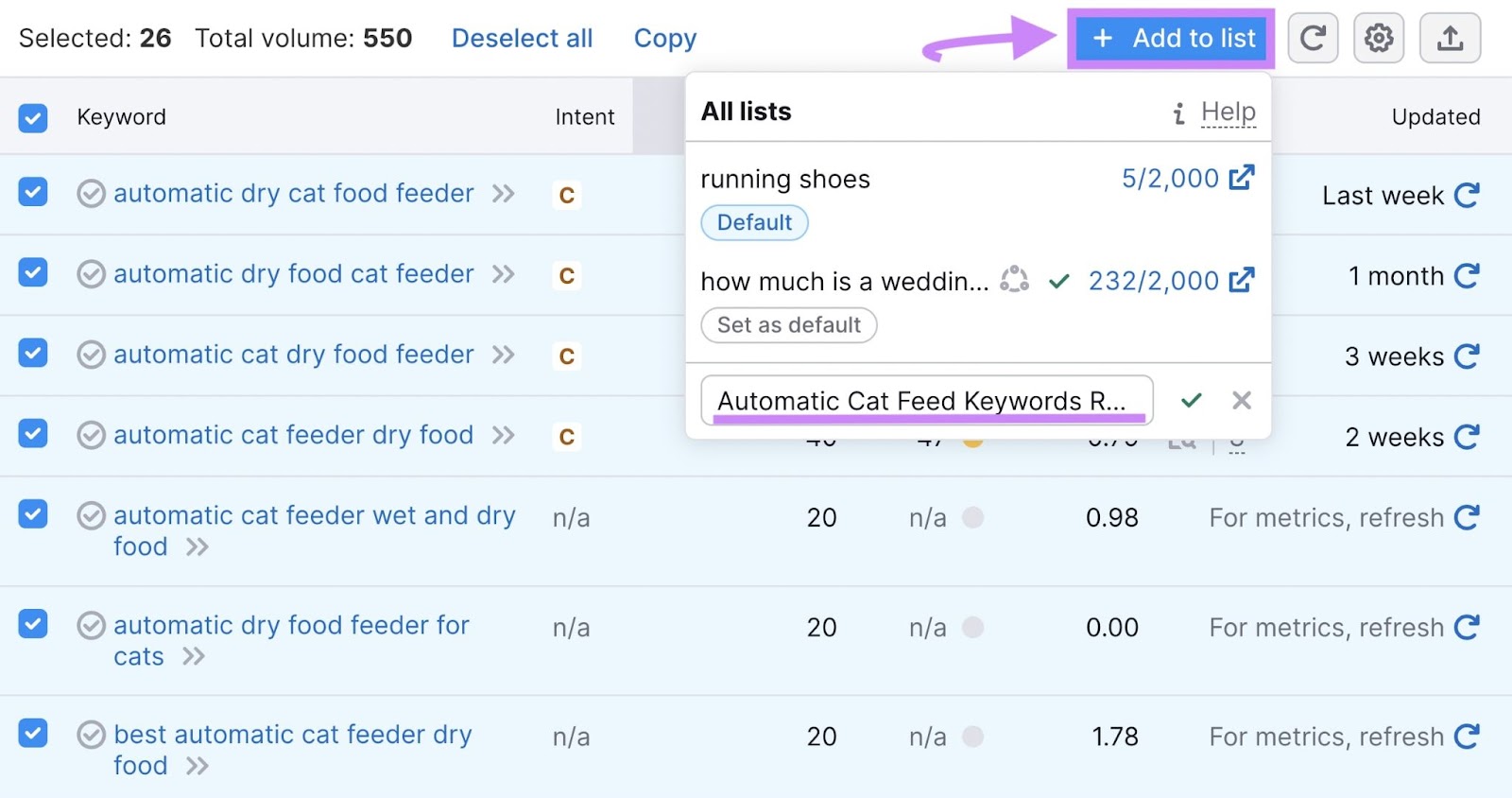Expand chevrons after automatic dry food feeder for cats
Screen dimensions: 1512x798
point(194,656)
